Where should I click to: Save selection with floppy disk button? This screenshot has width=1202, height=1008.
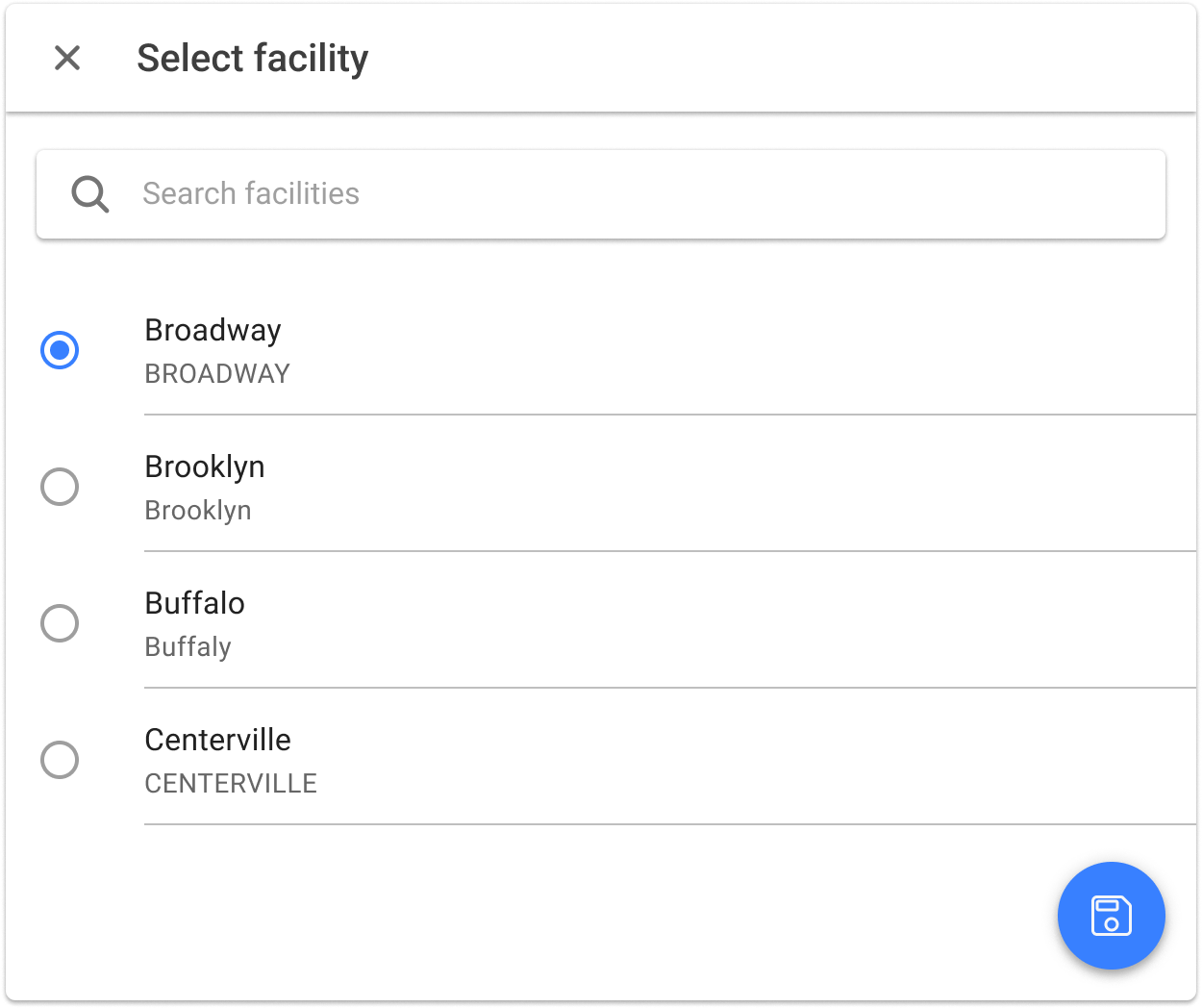pyautogui.click(x=1112, y=916)
